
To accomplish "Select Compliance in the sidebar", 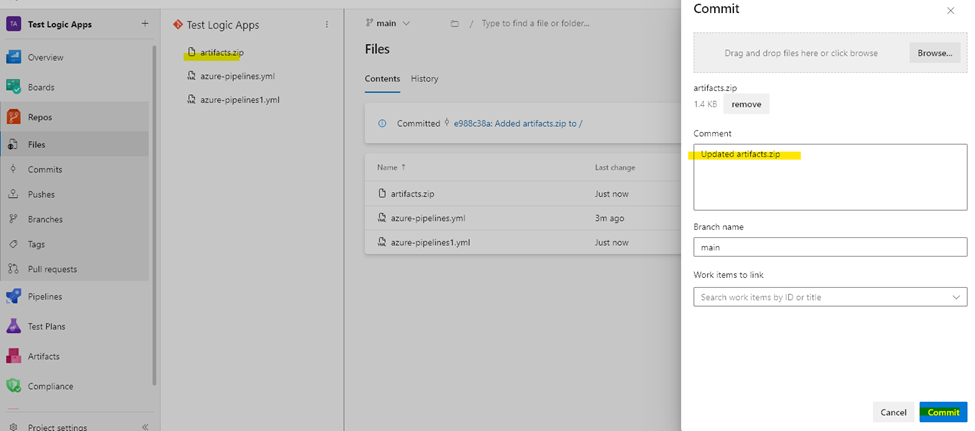I will (x=50, y=386).
